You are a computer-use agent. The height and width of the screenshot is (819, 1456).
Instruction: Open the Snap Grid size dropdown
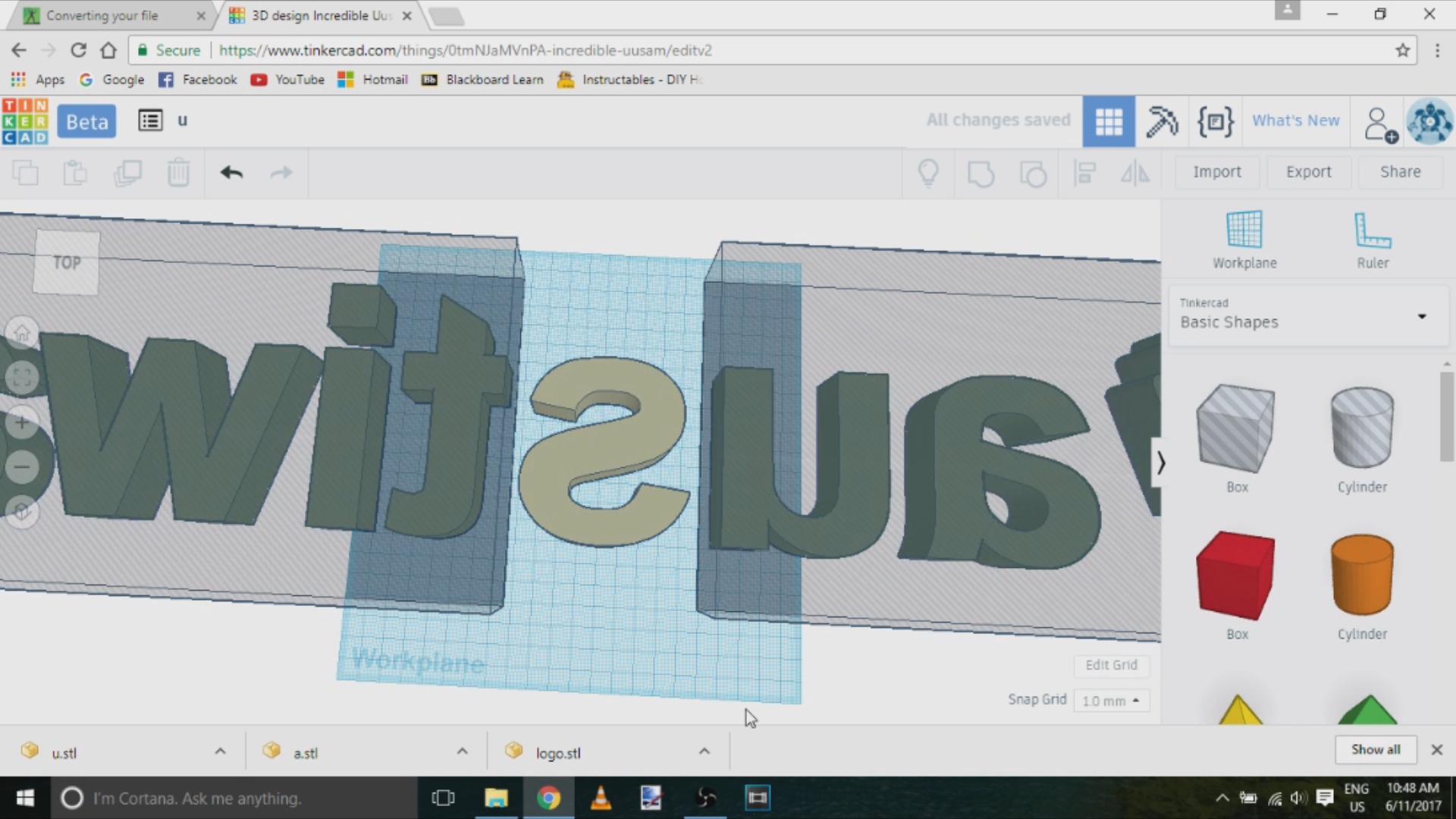click(1111, 701)
